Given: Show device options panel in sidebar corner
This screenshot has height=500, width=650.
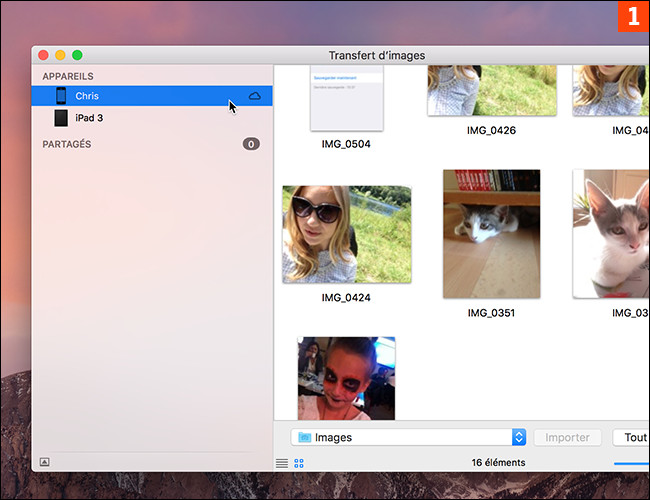Looking at the screenshot, I should point(45,462).
